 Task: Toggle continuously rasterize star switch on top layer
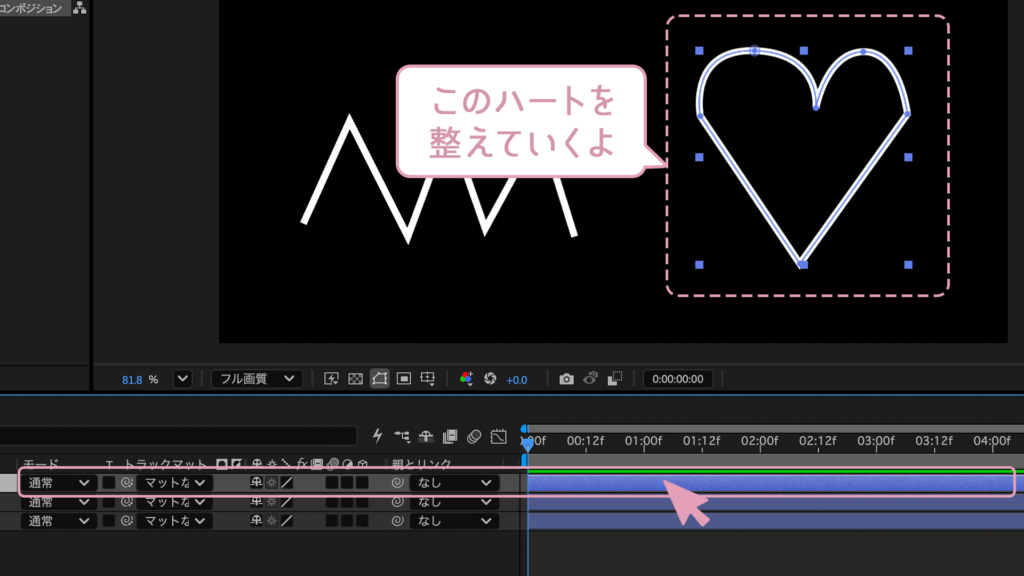pyautogui.click(x=272, y=483)
